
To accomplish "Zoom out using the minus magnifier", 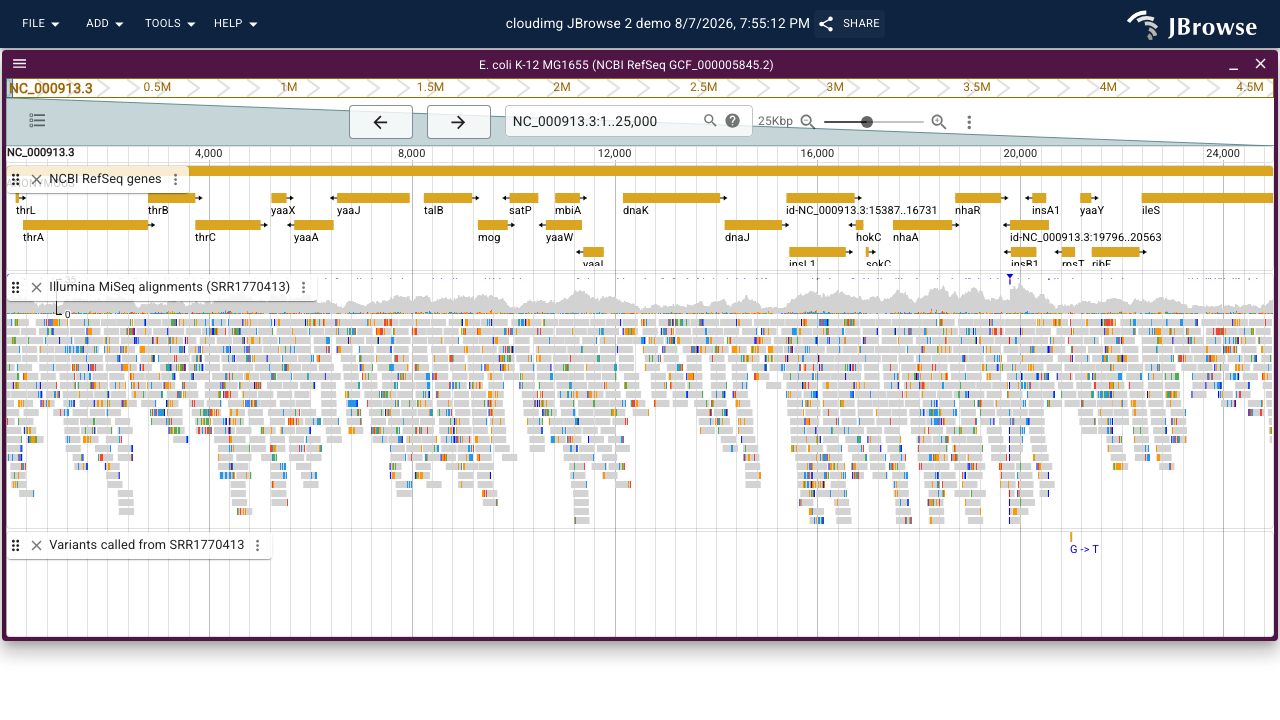I will (x=808, y=122).
